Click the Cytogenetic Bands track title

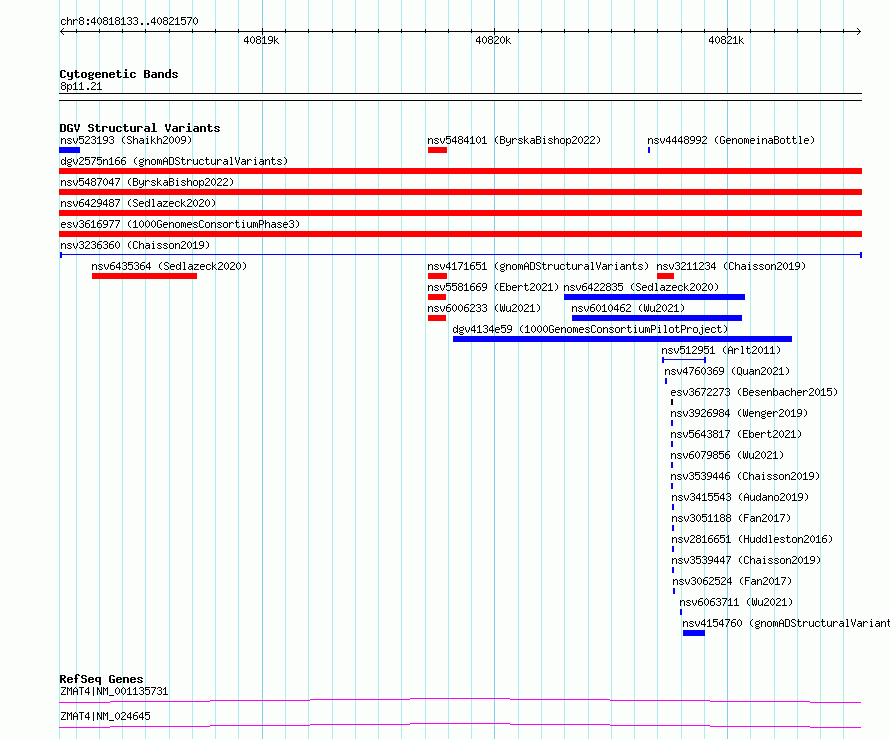click(119, 74)
